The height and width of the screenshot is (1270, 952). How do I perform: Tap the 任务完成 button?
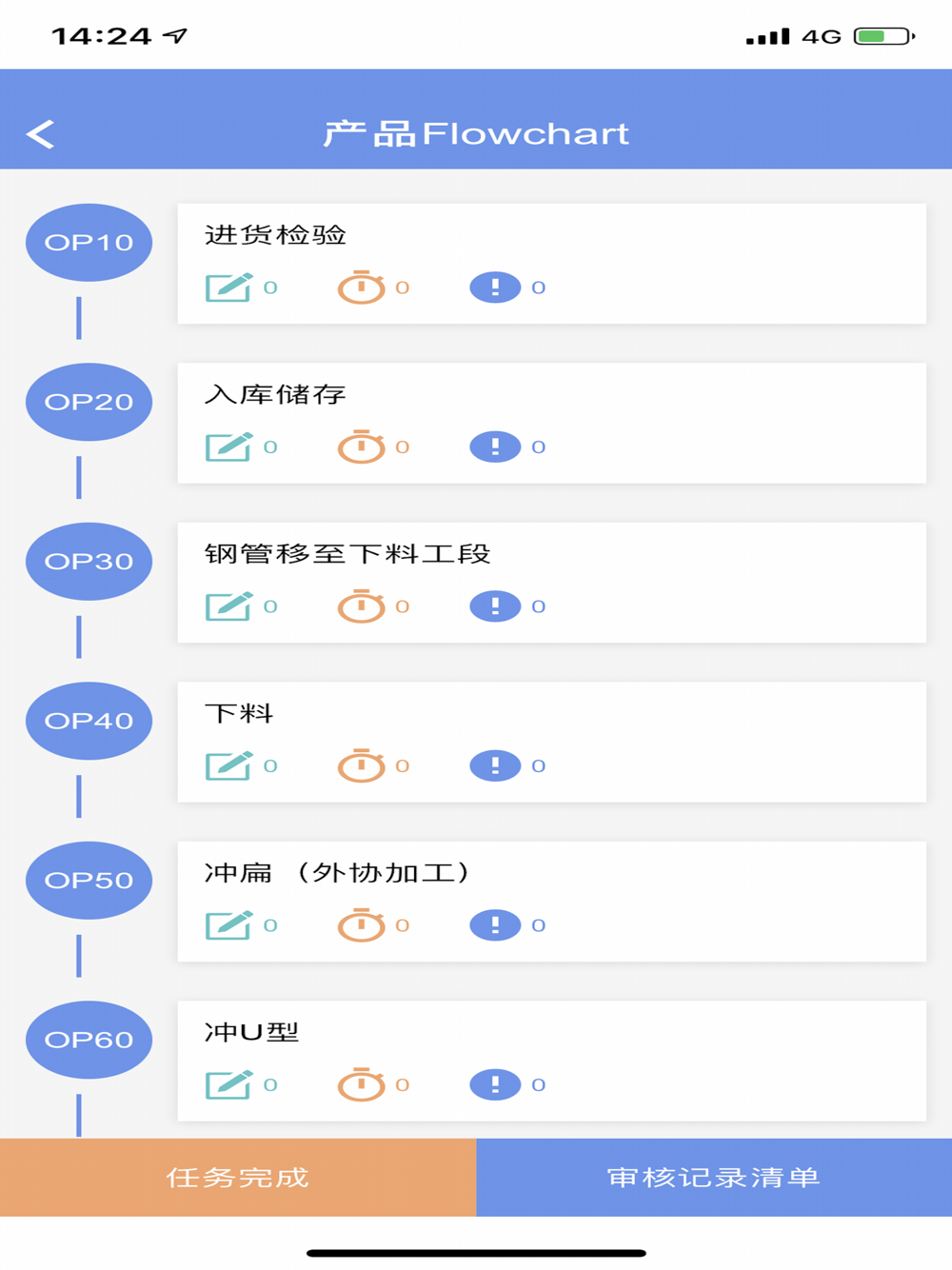(x=238, y=1178)
